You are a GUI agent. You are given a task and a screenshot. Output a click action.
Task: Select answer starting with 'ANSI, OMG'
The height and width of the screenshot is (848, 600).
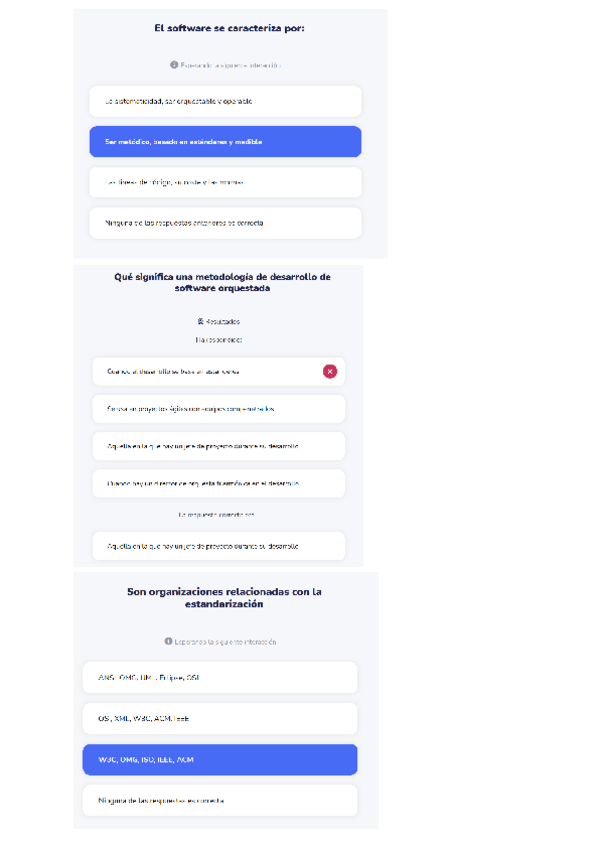pos(219,677)
